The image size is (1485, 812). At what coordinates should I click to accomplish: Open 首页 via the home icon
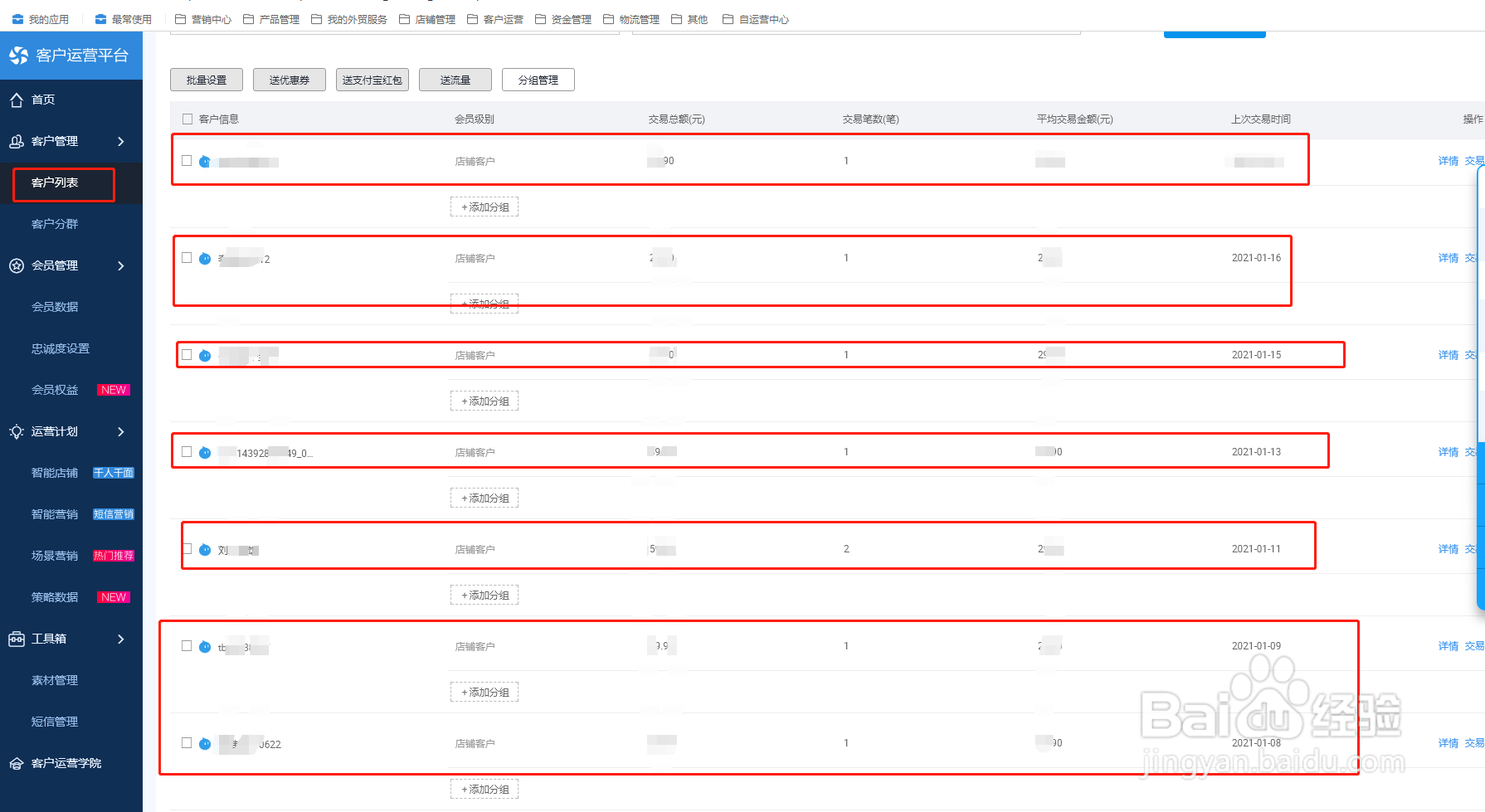tap(17, 100)
